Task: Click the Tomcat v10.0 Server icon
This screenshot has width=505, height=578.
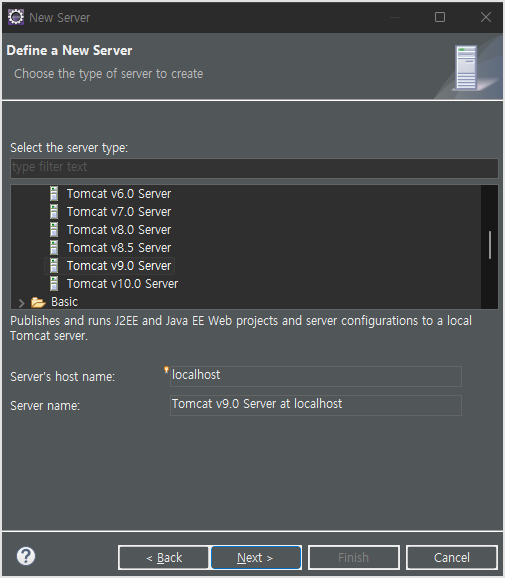Action: pyautogui.click(x=54, y=284)
